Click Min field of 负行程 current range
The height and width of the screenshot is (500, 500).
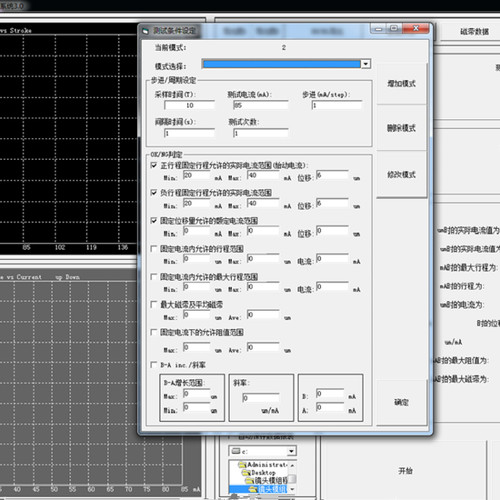(x=197, y=203)
